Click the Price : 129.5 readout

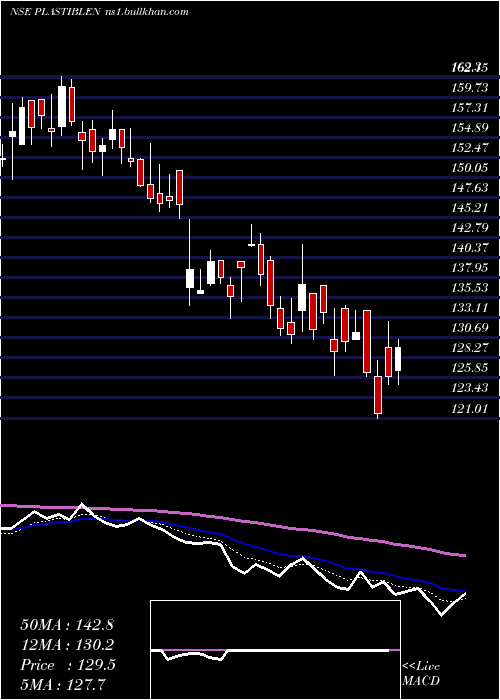click(x=68, y=665)
